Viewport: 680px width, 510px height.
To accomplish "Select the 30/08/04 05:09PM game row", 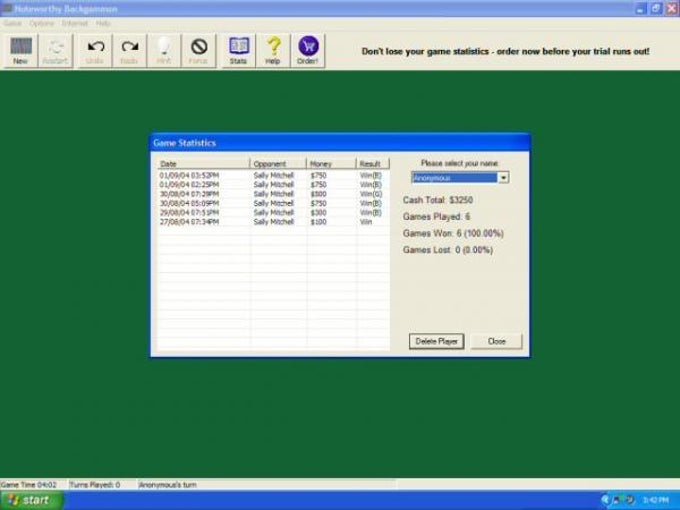I will [x=273, y=203].
